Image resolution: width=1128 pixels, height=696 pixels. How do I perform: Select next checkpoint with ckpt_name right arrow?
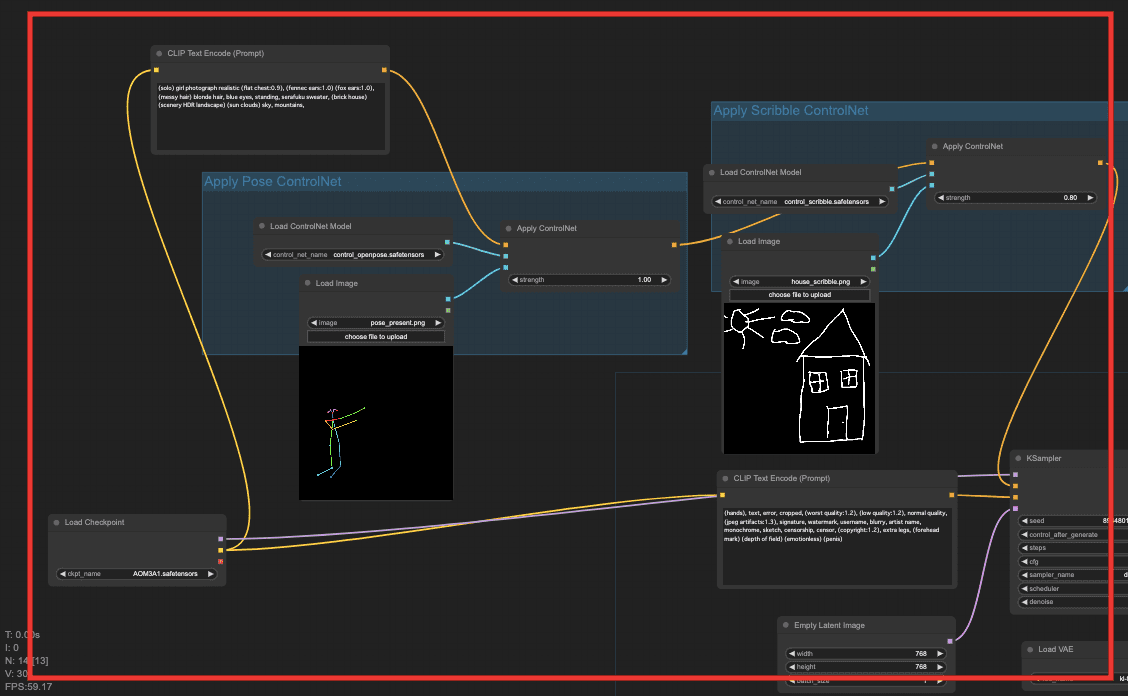pyautogui.click(x=211, y=574)
